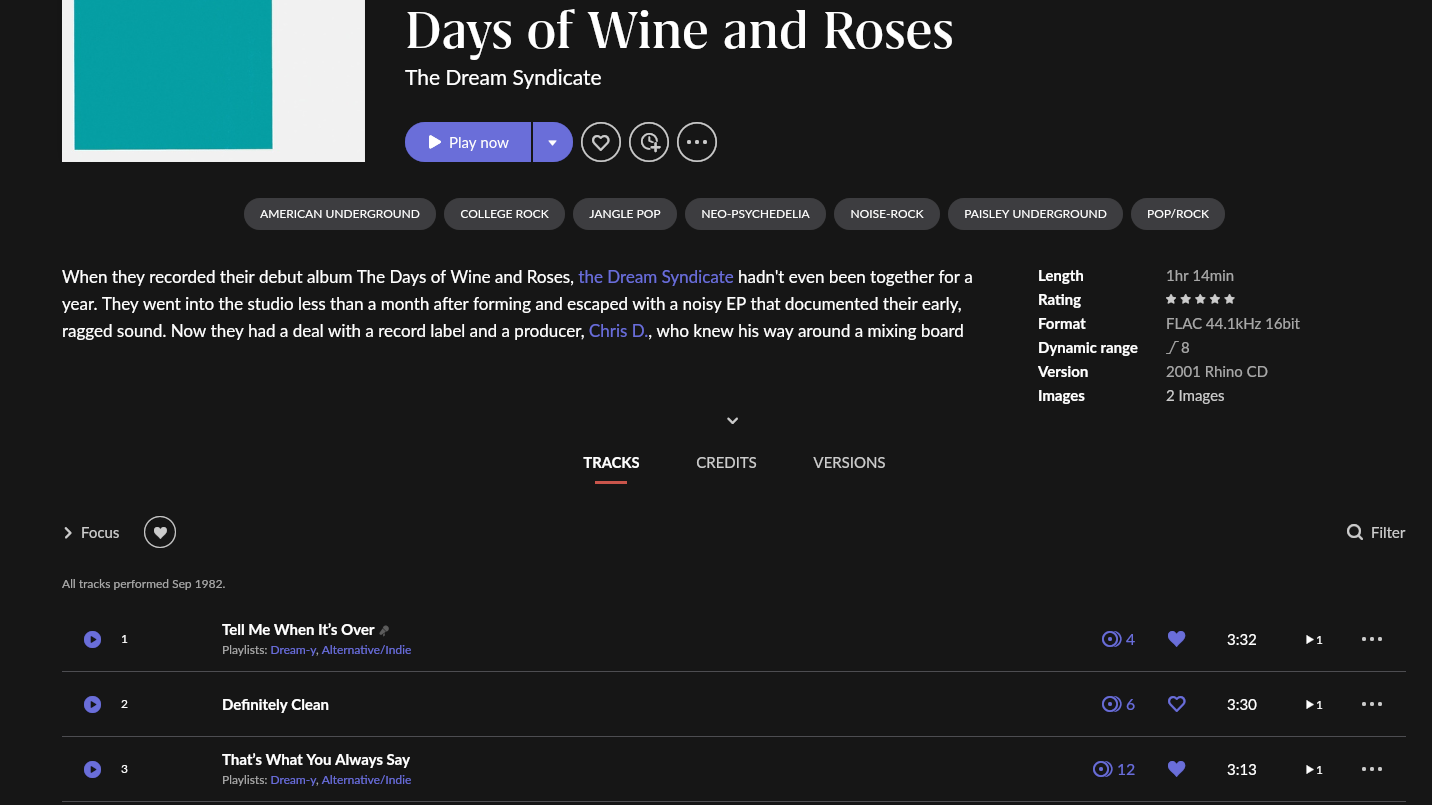Switch to the Versions tab
This screenshot has width=1432, height=805.
pyautogui.click(x=849, y=462)
